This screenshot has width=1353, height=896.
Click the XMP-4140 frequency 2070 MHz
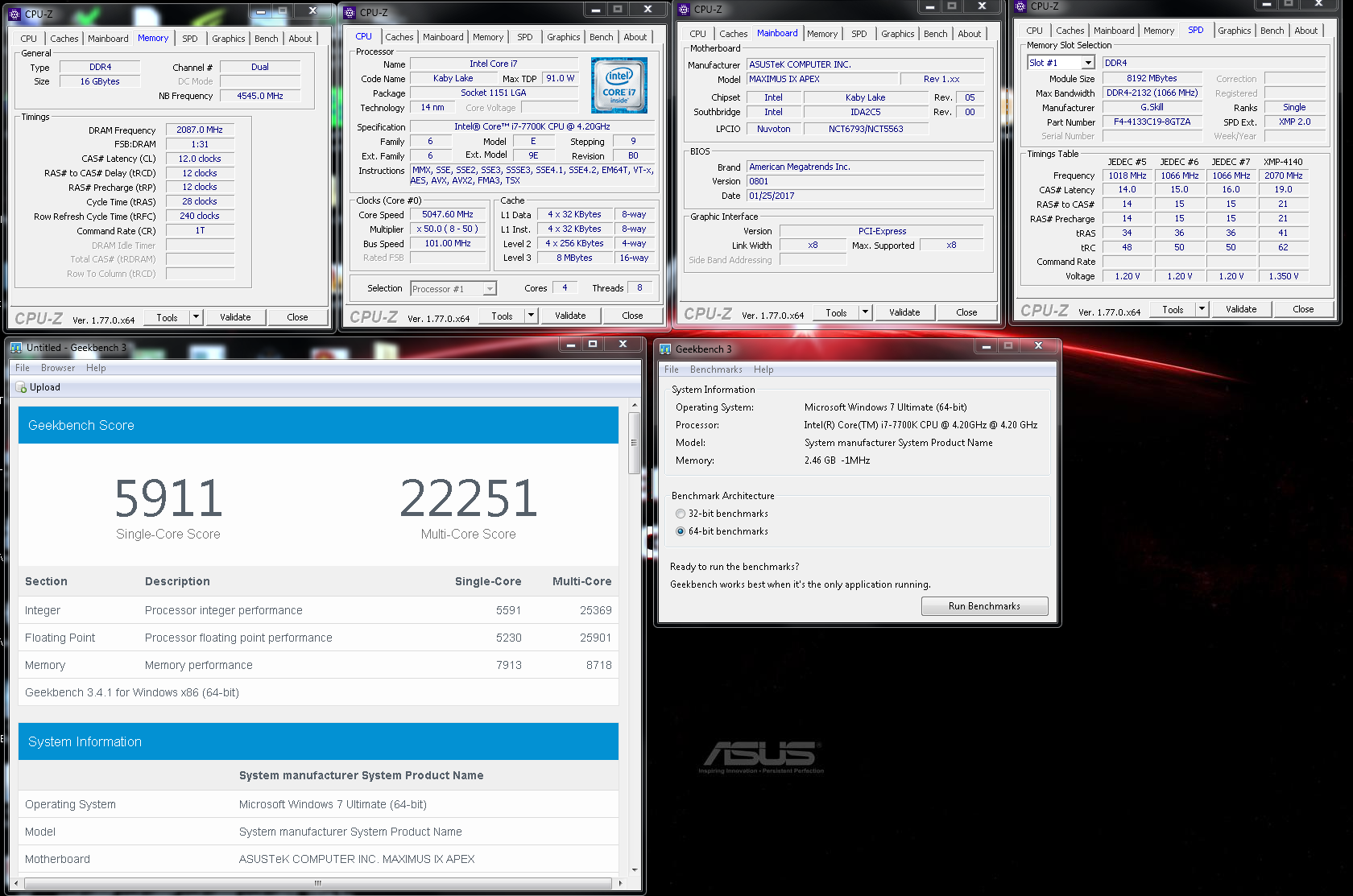1283,175
